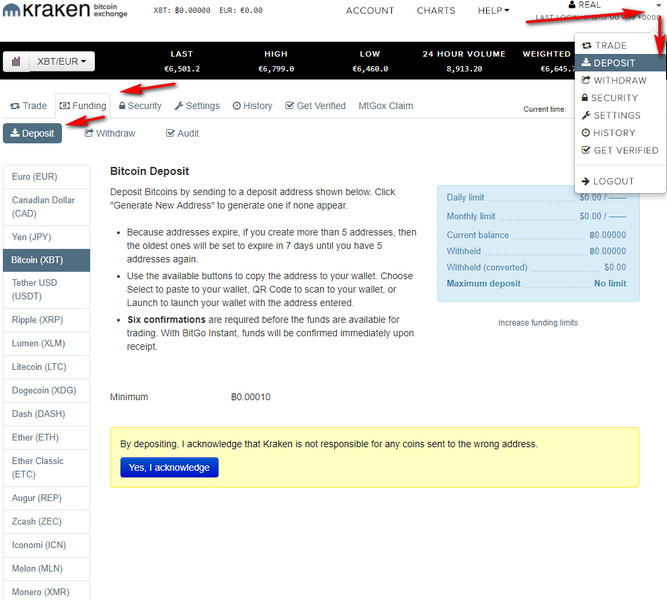Open the MtGox Claim tab
Image resolution: width=667 pixels, height=600 pixels.
(385, 106)
